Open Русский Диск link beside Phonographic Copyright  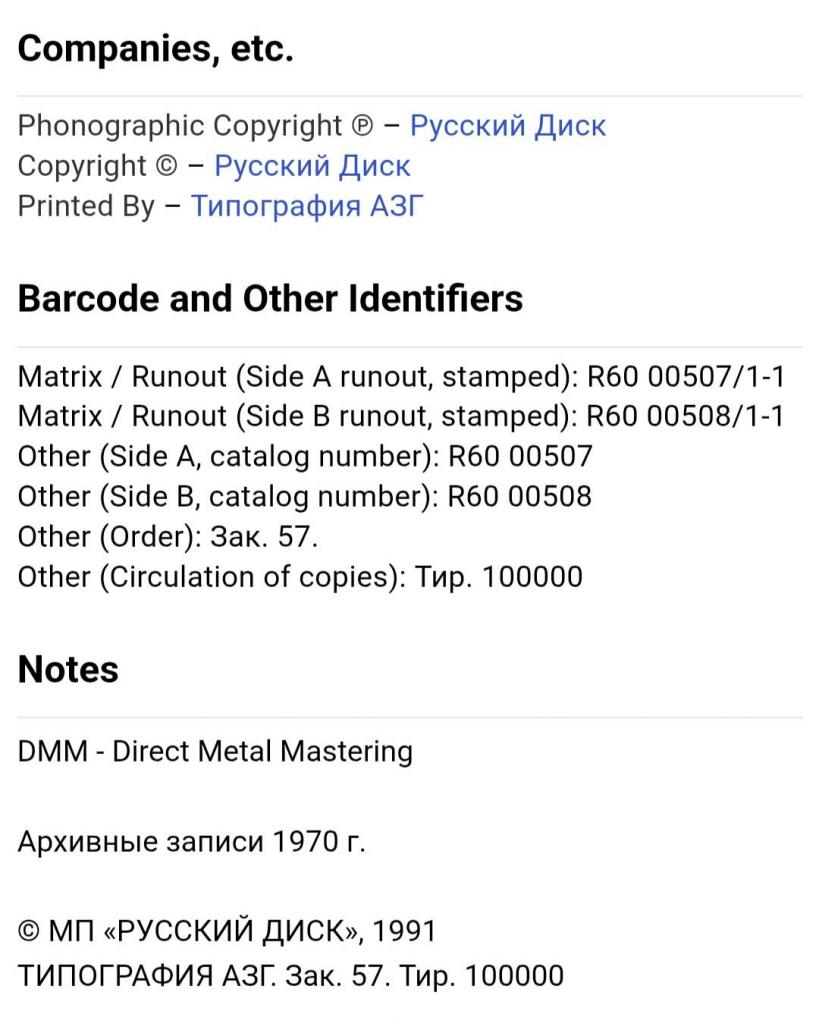[x=507, y=126]
